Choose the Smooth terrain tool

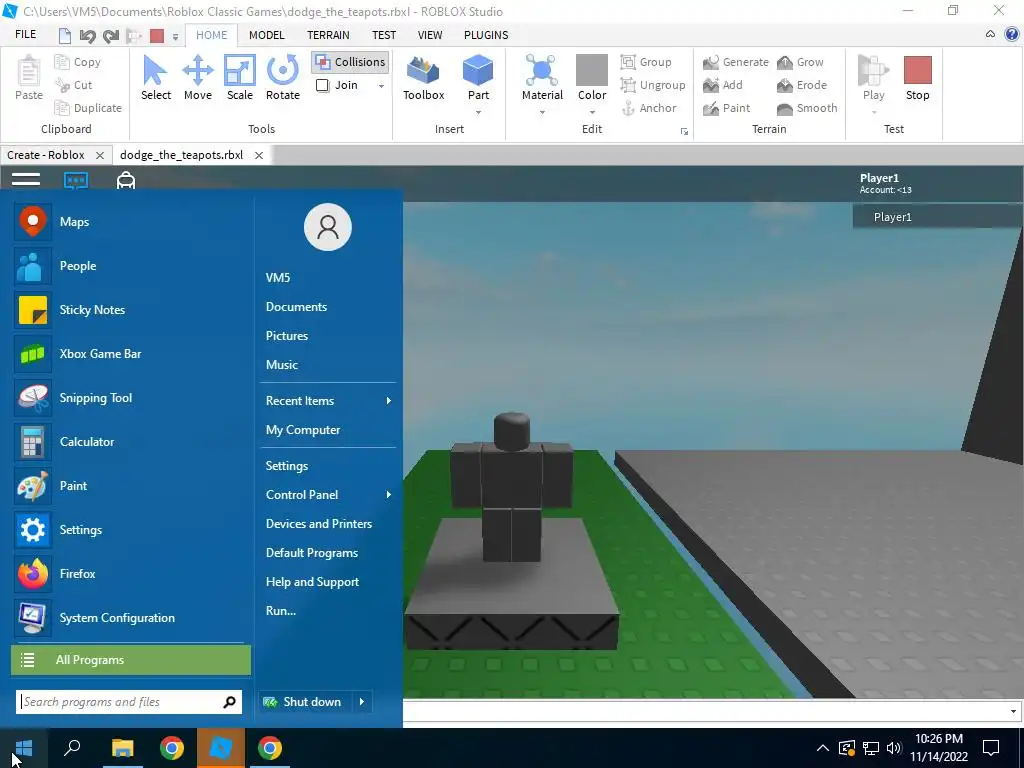click(x=807, y=108)
